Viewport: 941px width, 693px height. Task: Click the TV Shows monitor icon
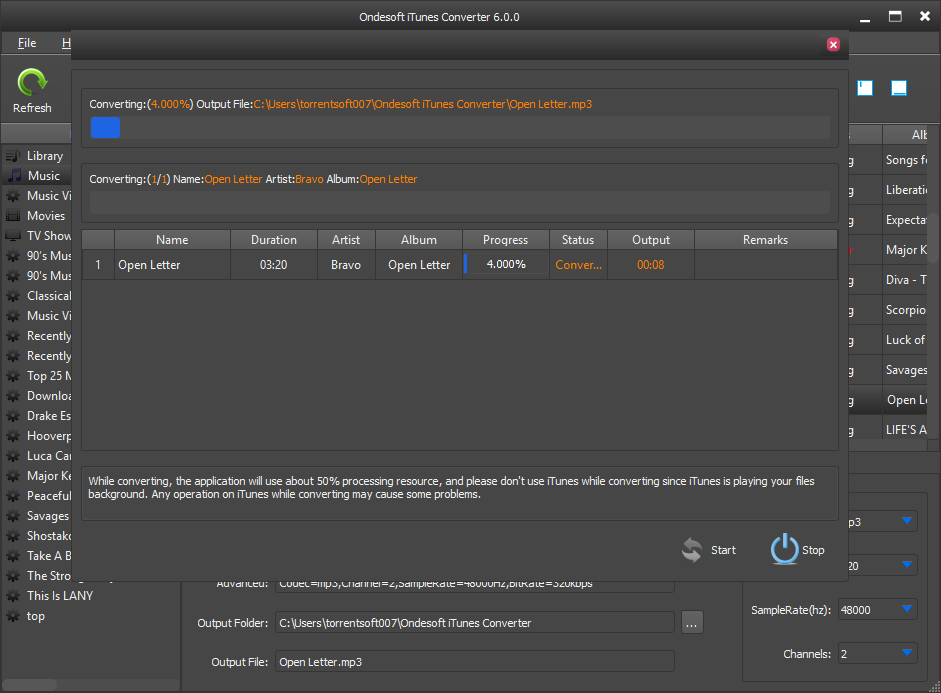[x=13, y=236]
